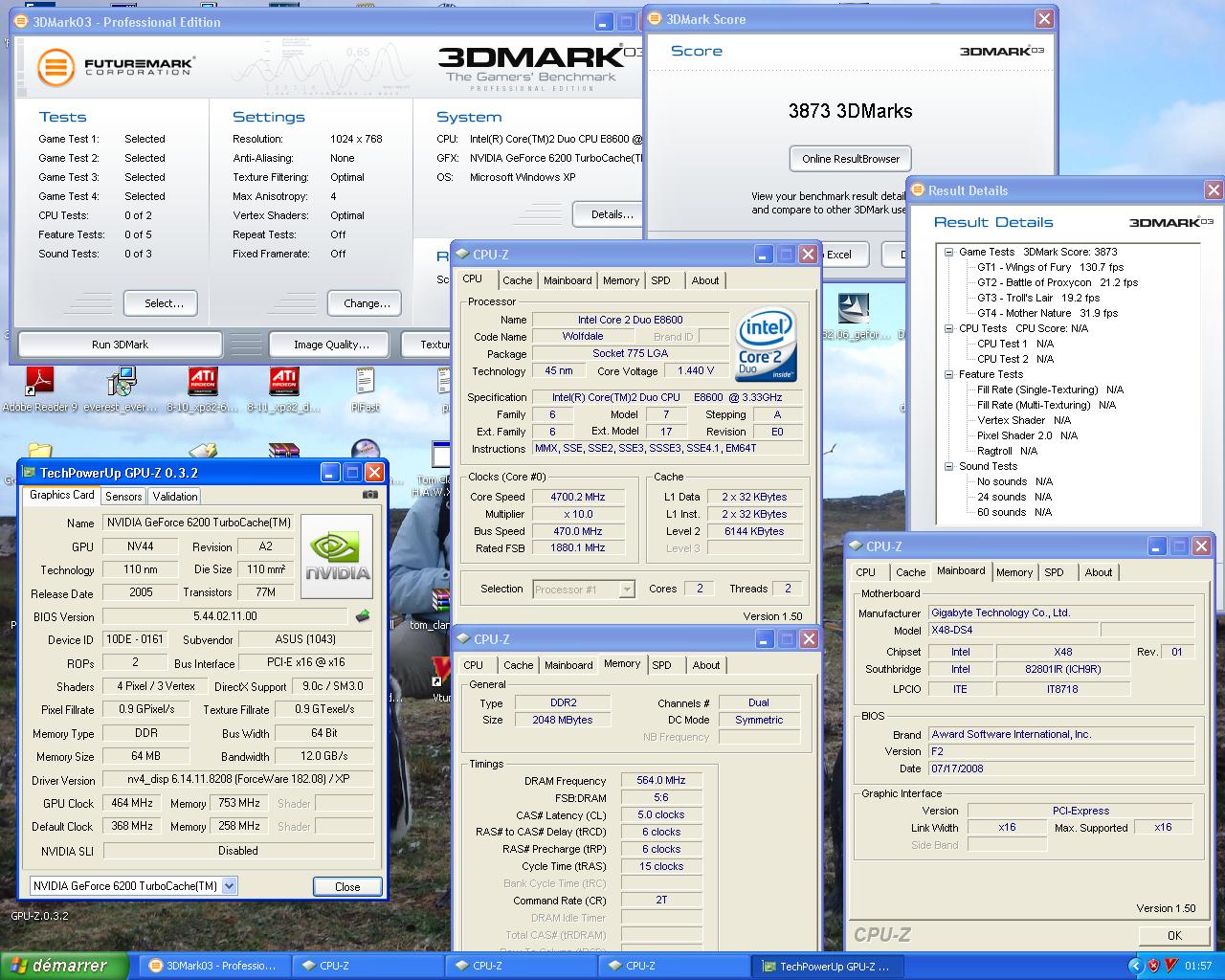
Task: Click the red security shield tray icon
Action: [x=1153, y=966]
